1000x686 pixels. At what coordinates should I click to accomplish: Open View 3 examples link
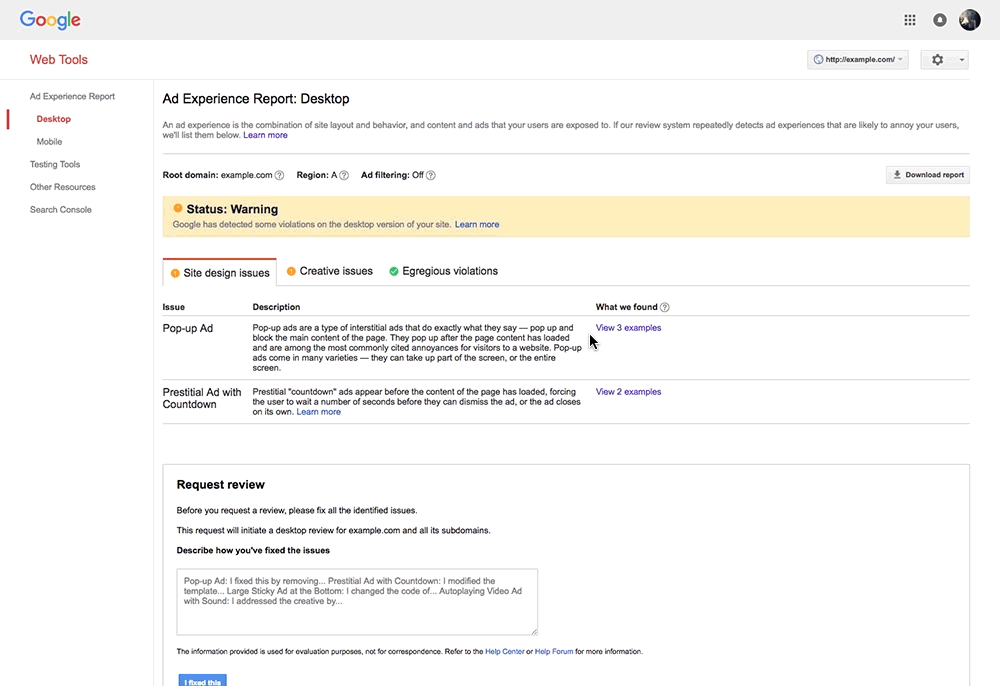coord(628,328)
